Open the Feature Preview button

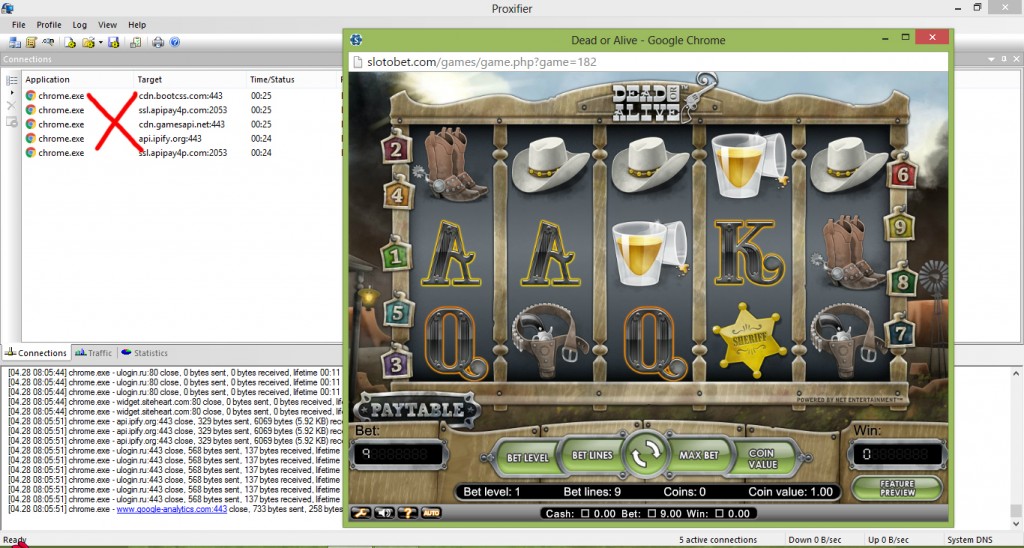(x=897, y=488)
